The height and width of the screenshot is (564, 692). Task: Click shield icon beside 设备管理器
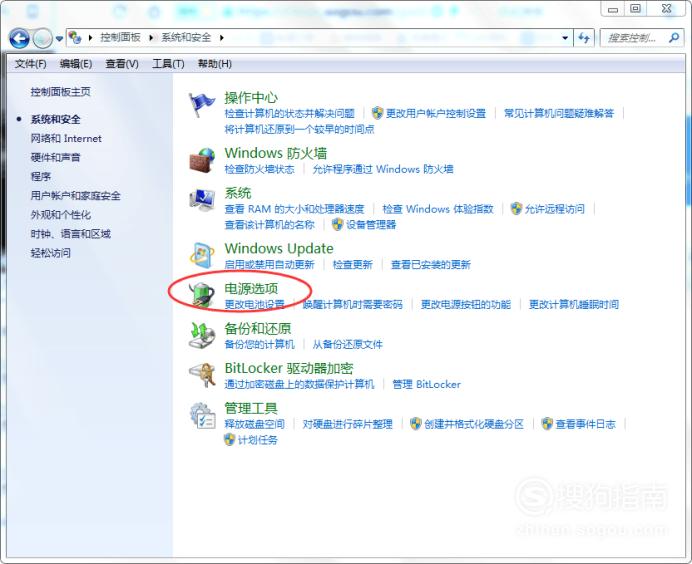click(338, 224)
